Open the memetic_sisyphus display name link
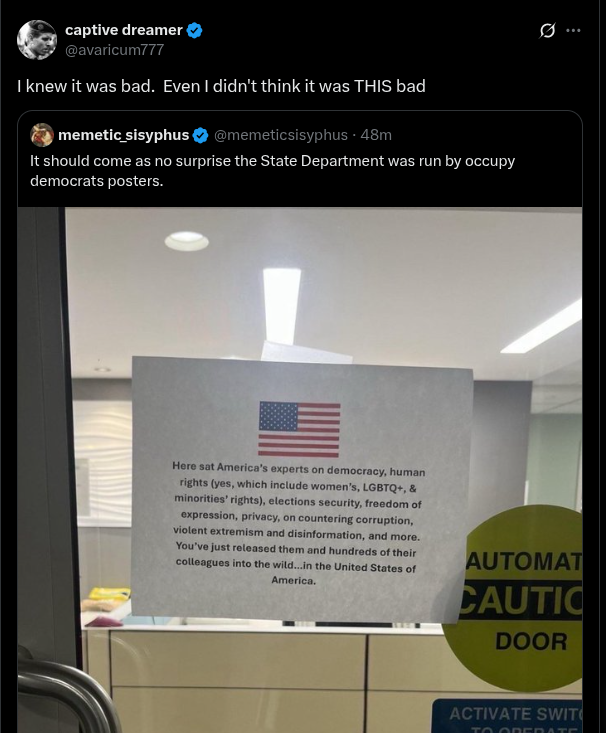Screen dimensions: 606x733 123,135
